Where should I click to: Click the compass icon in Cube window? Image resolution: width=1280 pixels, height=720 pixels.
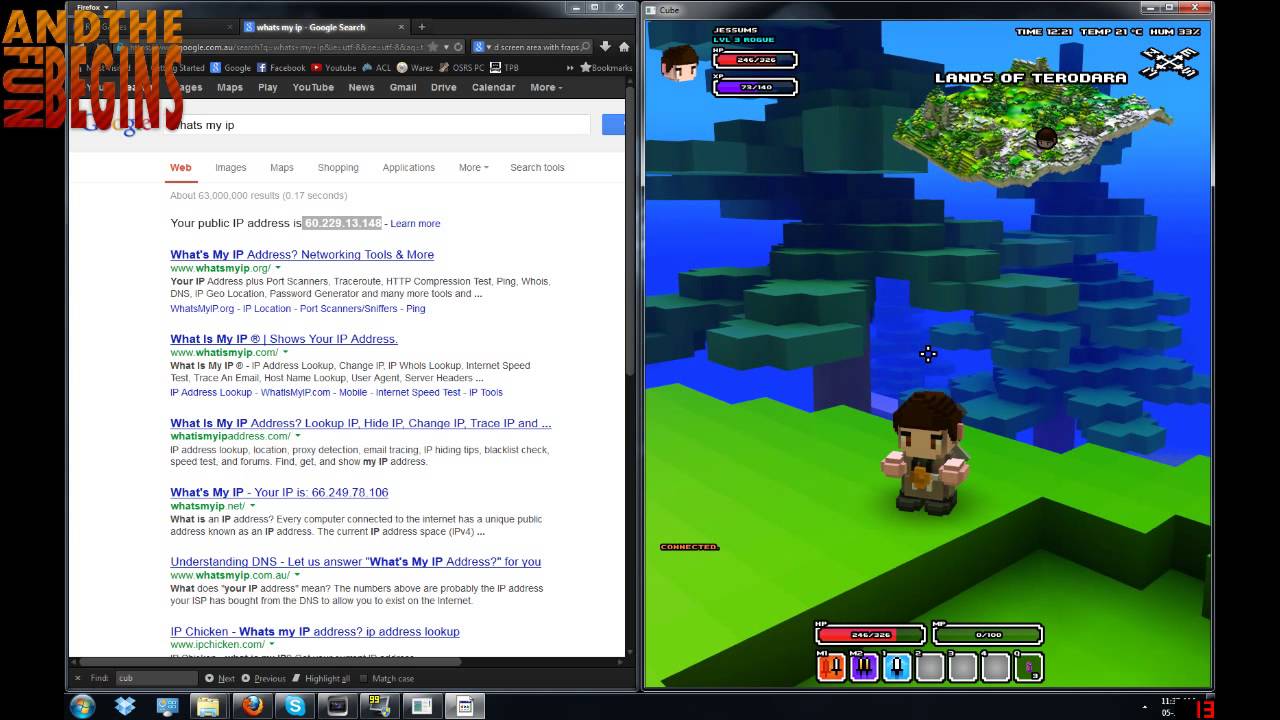(x=1170, y=64)
